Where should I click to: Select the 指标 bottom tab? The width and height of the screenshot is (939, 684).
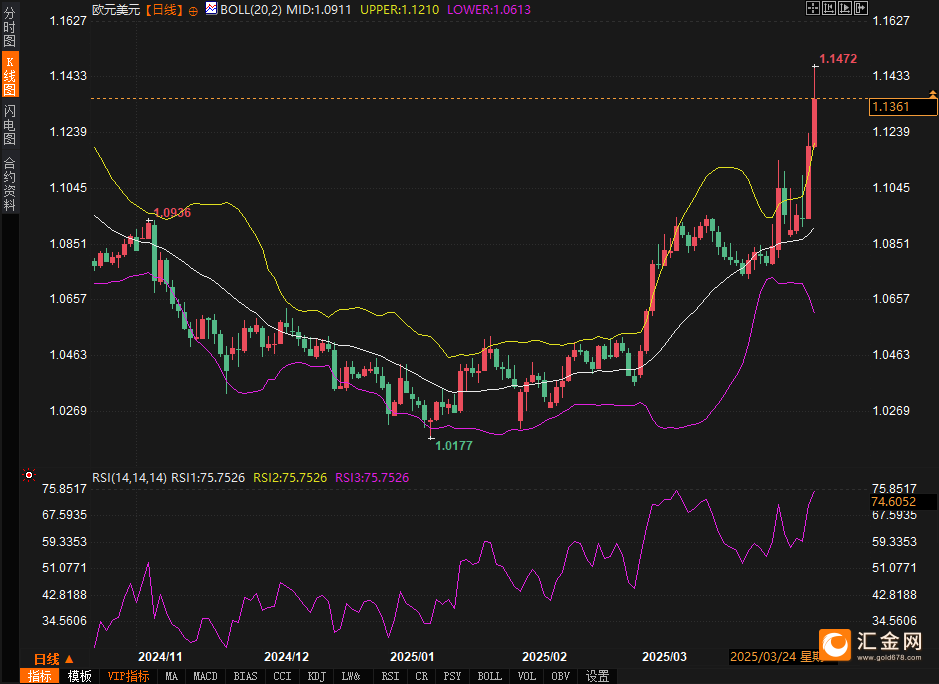[x=40, y=676]
